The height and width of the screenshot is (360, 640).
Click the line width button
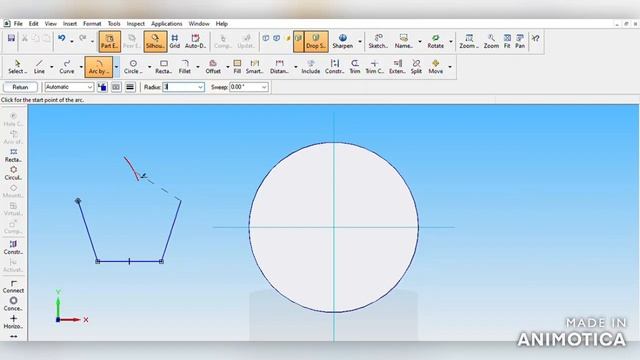point(130,87)
